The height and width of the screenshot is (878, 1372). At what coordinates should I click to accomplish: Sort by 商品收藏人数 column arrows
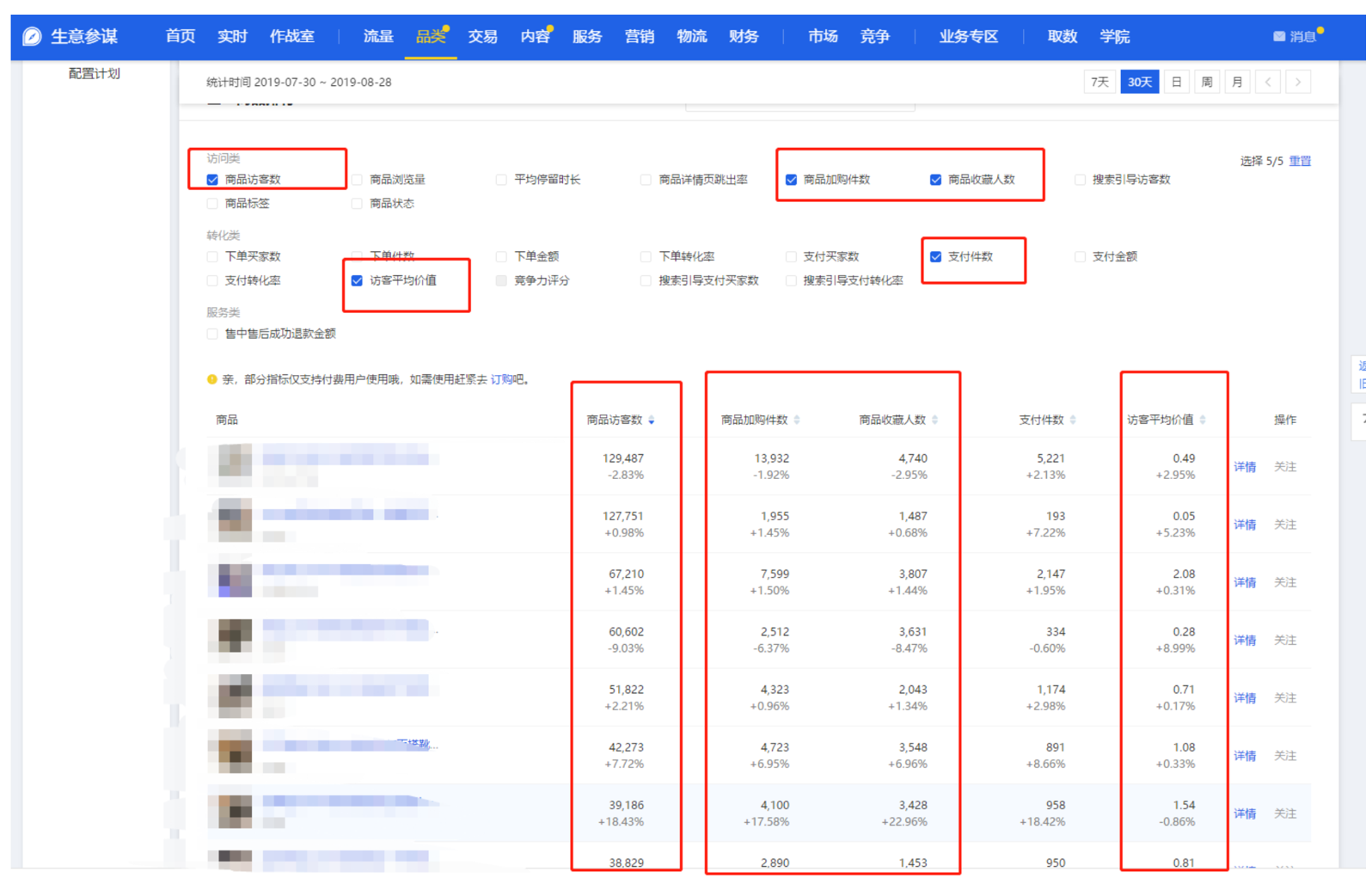pos(935,421)
